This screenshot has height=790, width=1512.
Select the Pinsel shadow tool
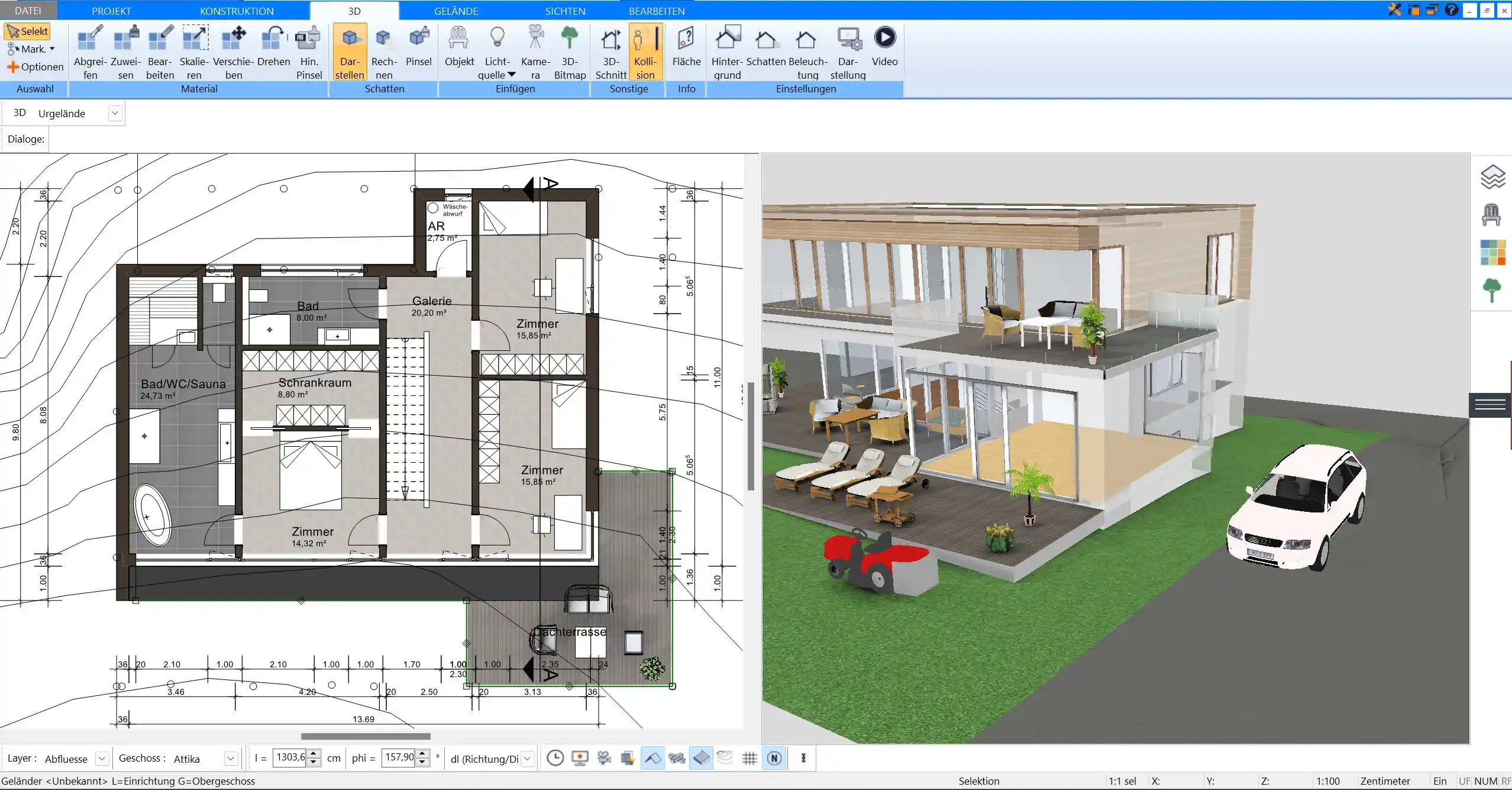click(418, 46)
